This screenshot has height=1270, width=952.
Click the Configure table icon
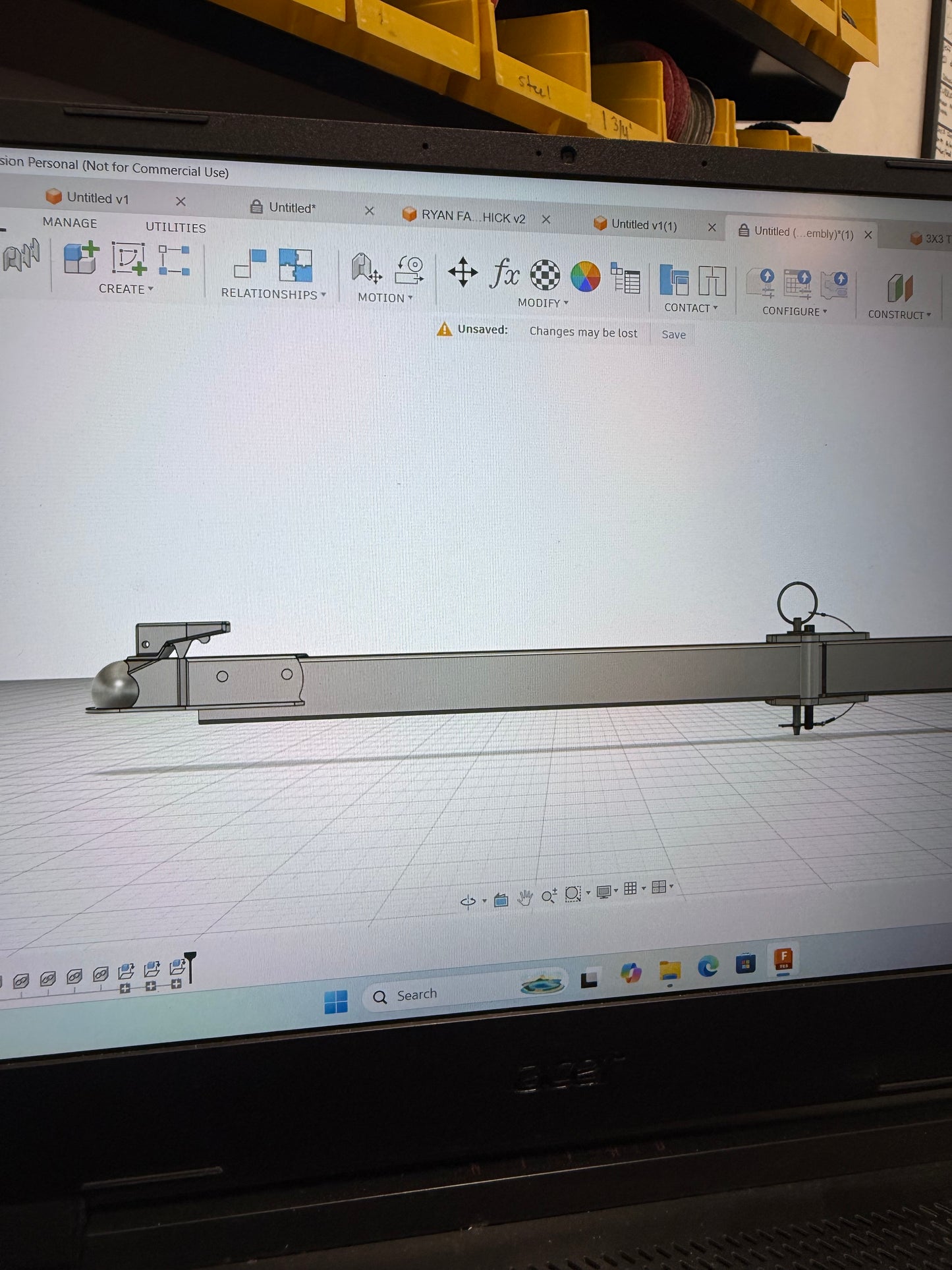[x=798, y=285]
